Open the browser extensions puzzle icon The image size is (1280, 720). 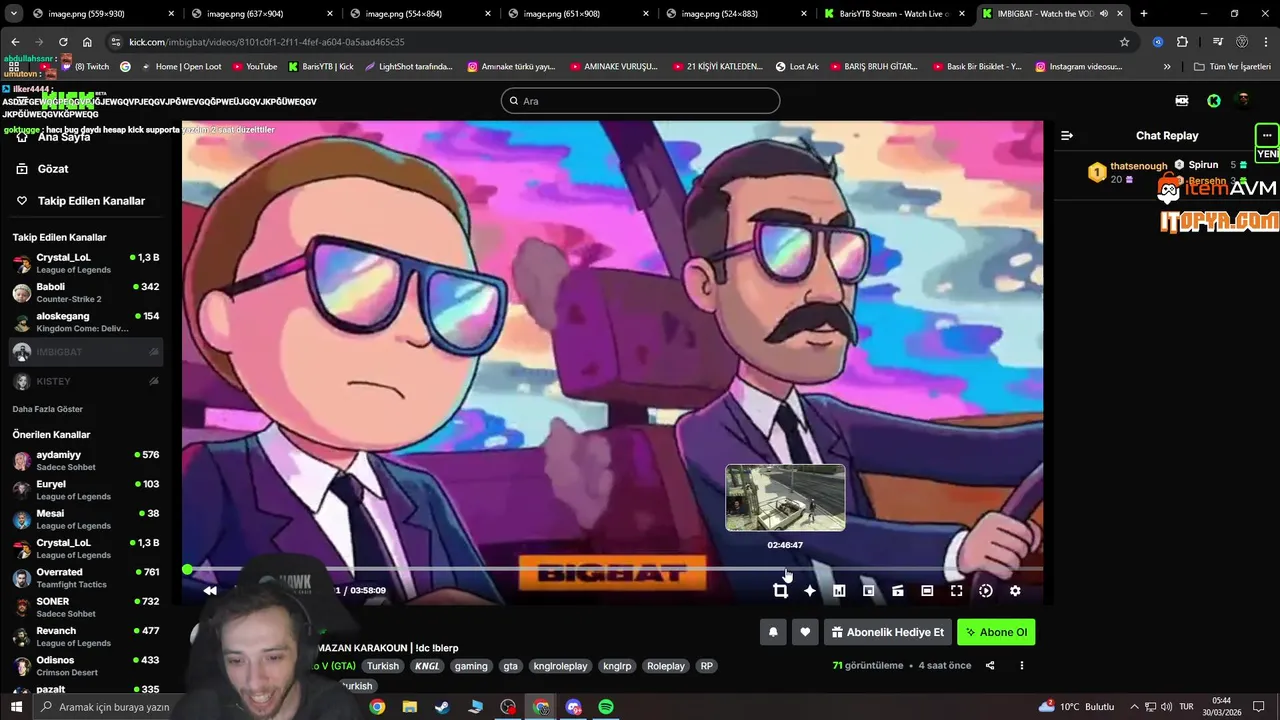[1182, 42]
